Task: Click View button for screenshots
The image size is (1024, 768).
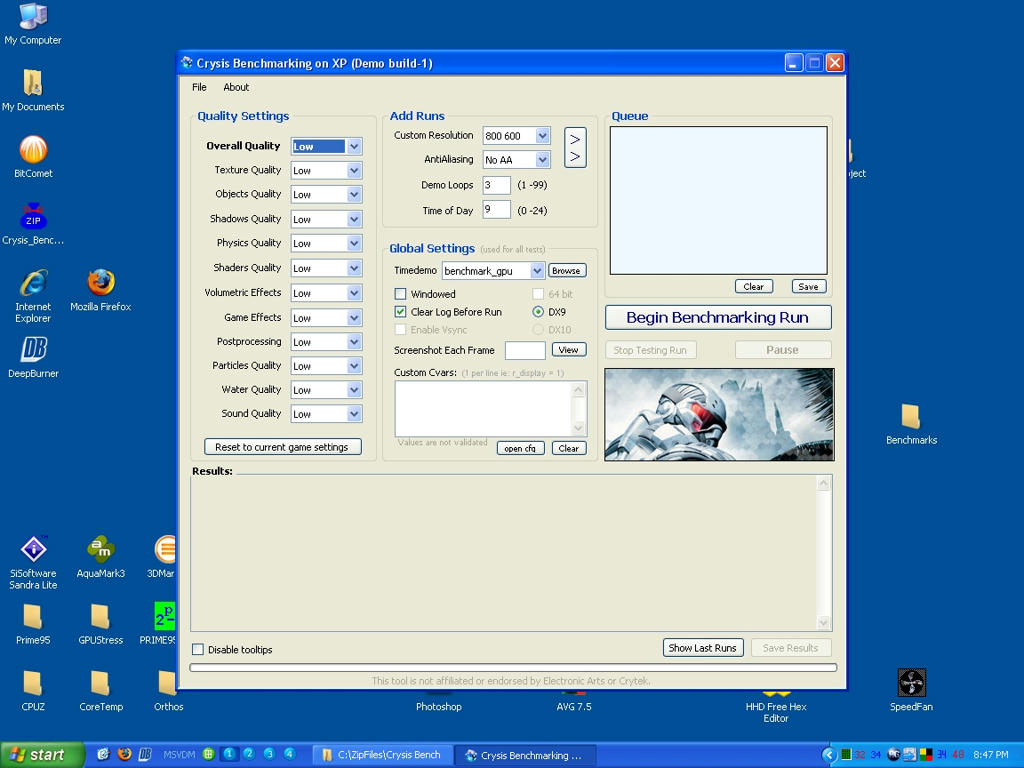Action: point(569,350)
